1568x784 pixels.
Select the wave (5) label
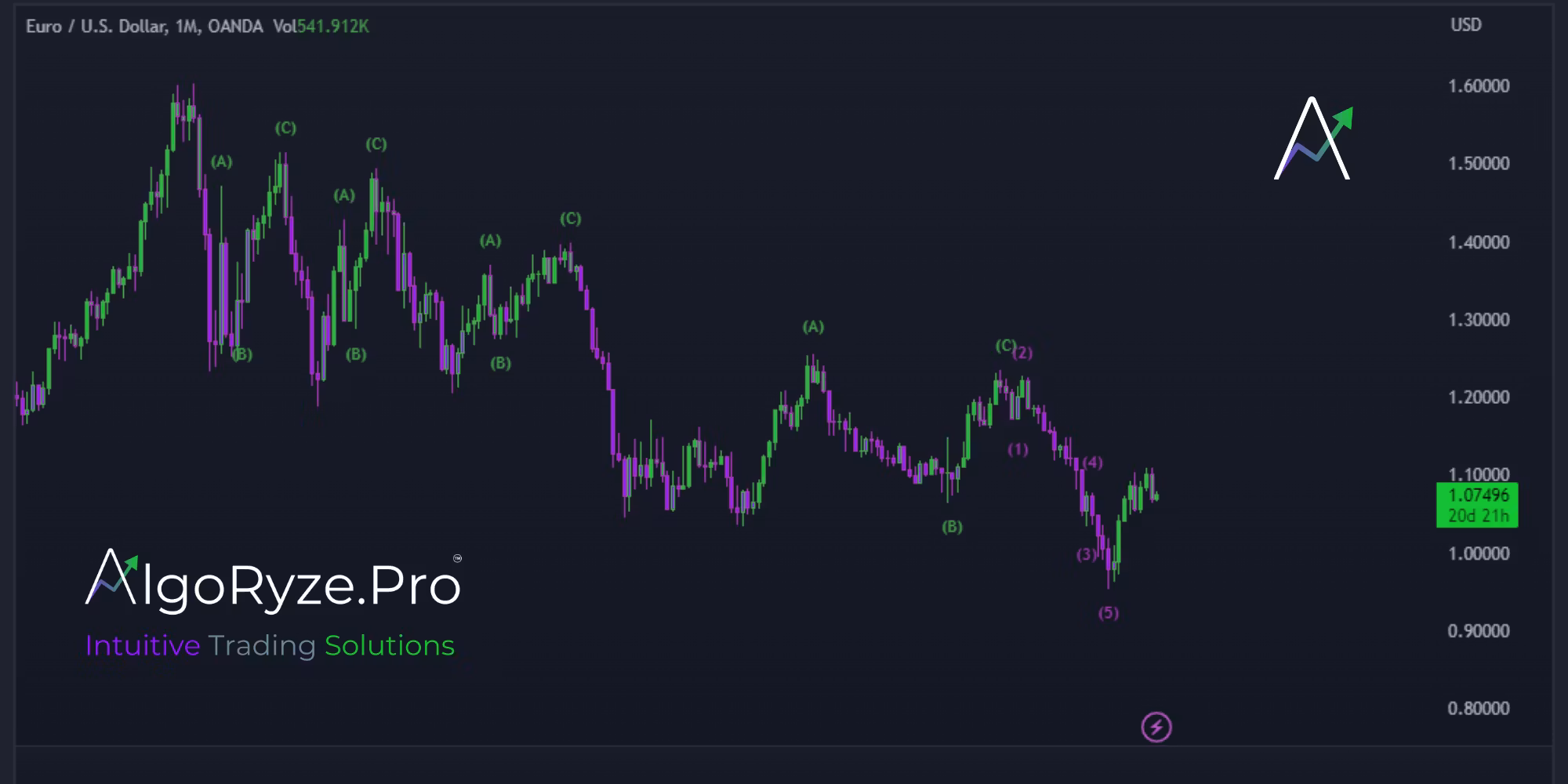1108,613
